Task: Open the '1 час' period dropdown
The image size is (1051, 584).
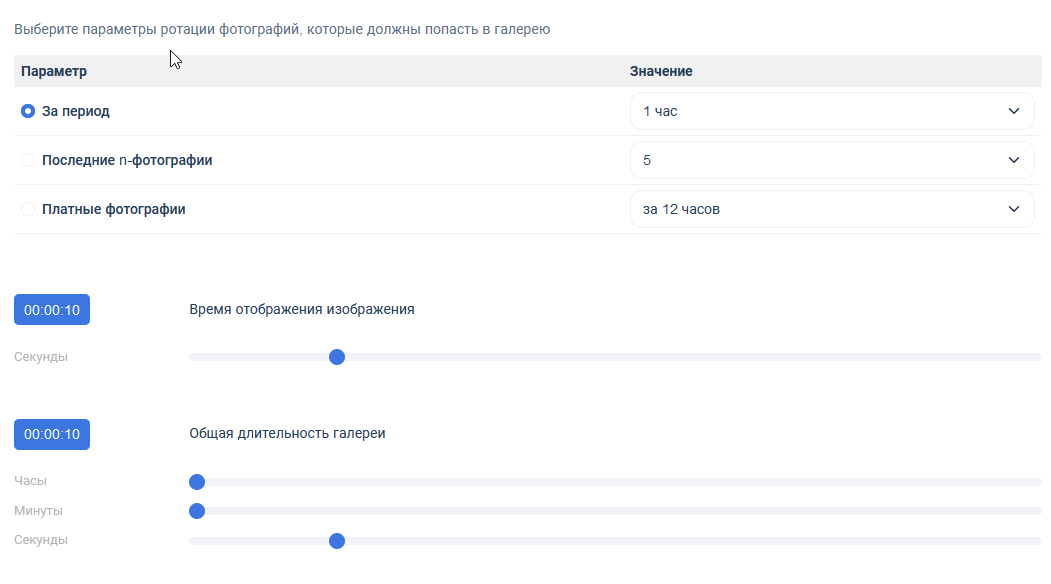Action: (x=831, y=111)
